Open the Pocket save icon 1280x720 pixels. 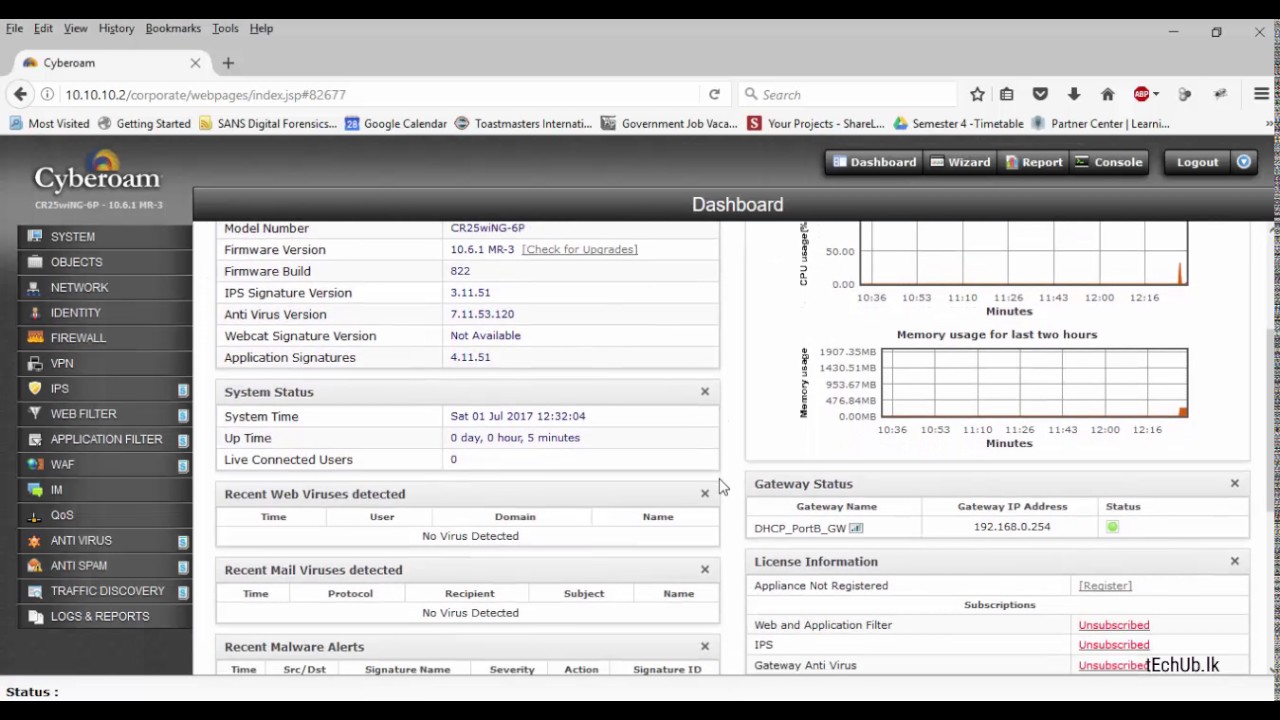point(1040,94)
